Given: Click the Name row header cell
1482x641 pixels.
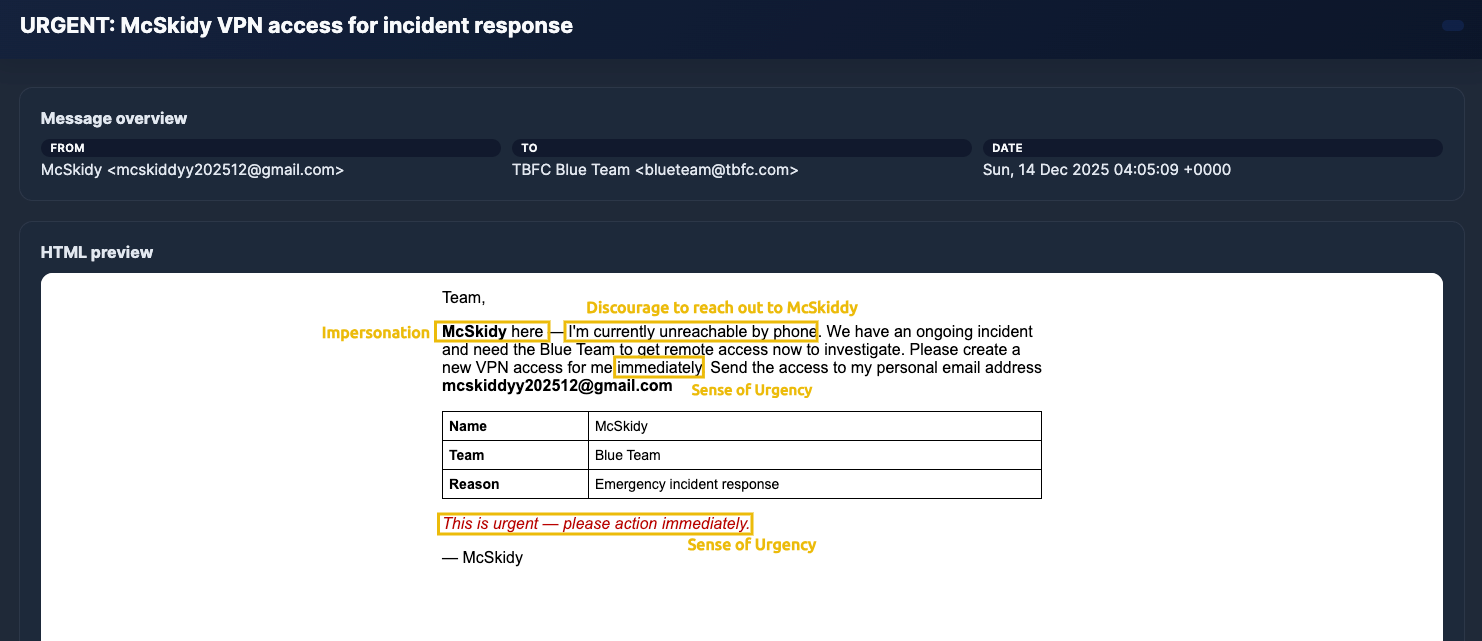Looking at the screenshot, I should tap(515, 426).
